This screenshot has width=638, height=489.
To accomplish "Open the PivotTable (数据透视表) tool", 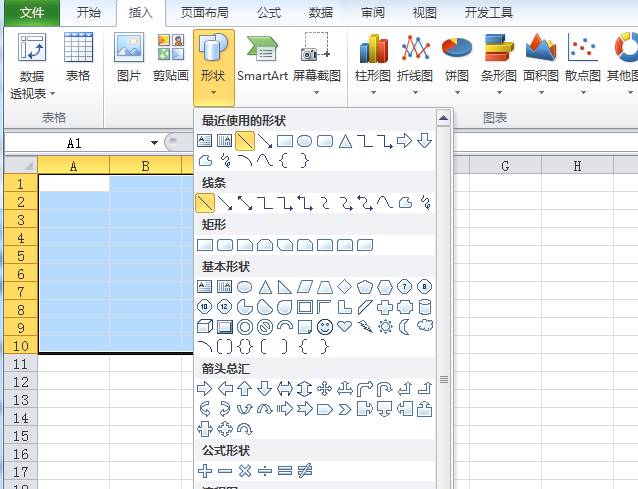I will click(x=32, y=67).
